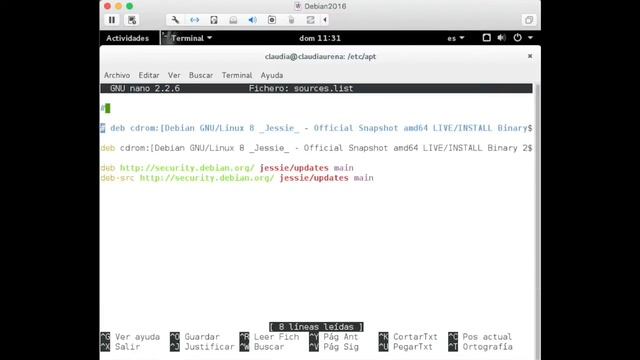The height and width of the screenshot is (360, 640).
Task: Click the 'Pág Sig' nano shortcut
Action: (x=334, y=347)
